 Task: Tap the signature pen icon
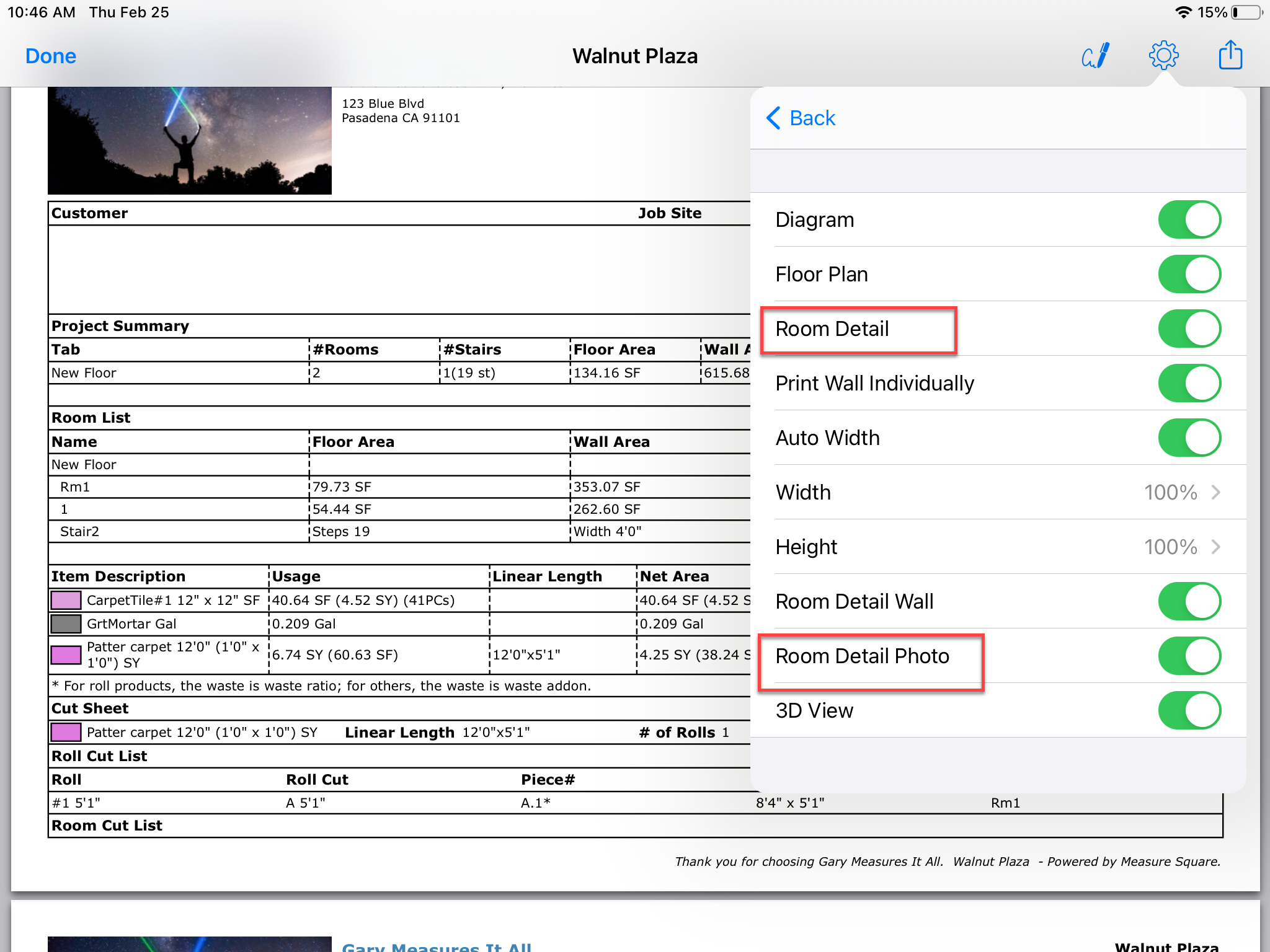tap(1096, 56)
